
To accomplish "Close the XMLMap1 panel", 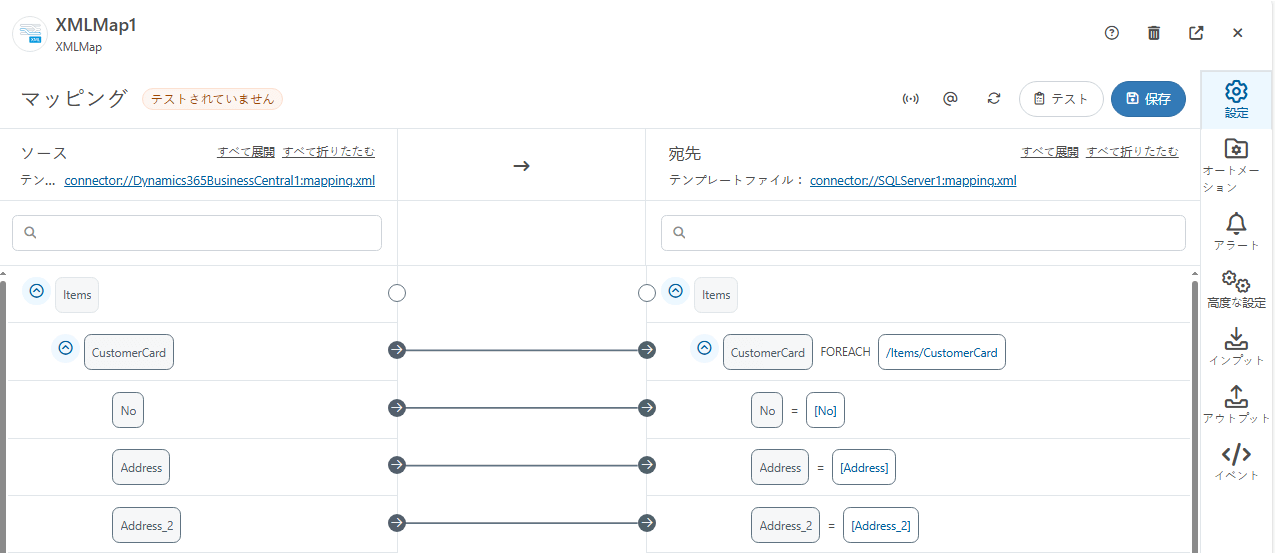I will tap(1238, 33).
